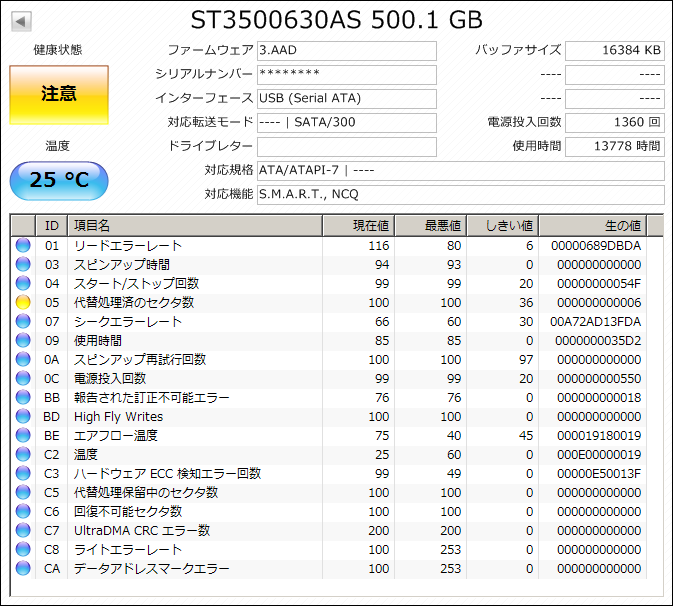Select the High Fly Writes row name
Screen dimensions: 673x606
point(118,416)
